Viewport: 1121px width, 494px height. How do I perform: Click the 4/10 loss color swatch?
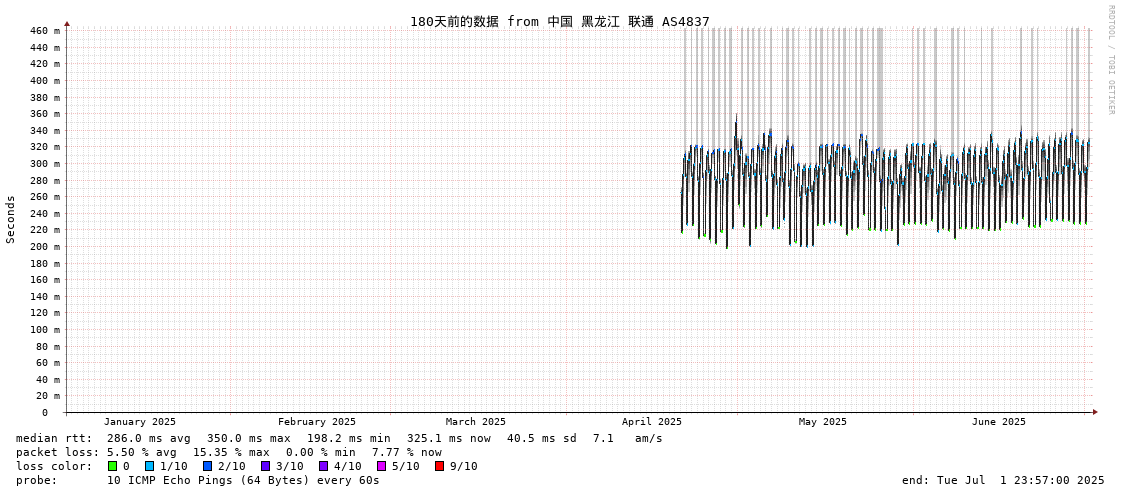click(324, 466)
